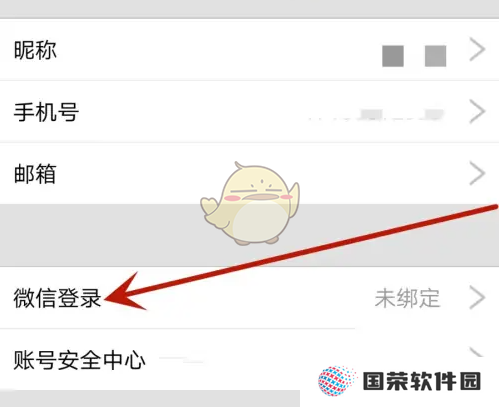The image size is (500, 407).
Task: Open the 邮箱 email setting
Action: point(249,174)
